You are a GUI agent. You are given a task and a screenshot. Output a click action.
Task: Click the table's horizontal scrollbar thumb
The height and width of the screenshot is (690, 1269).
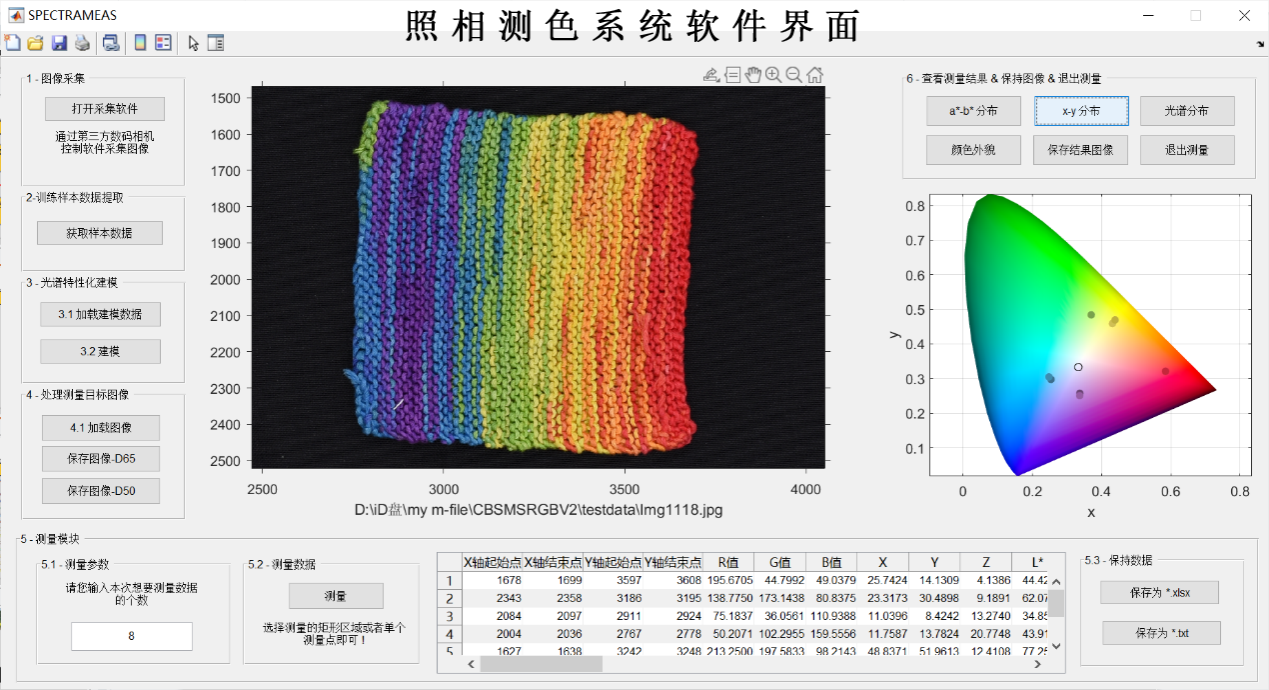pyautogui.click(x=541, y=663)
